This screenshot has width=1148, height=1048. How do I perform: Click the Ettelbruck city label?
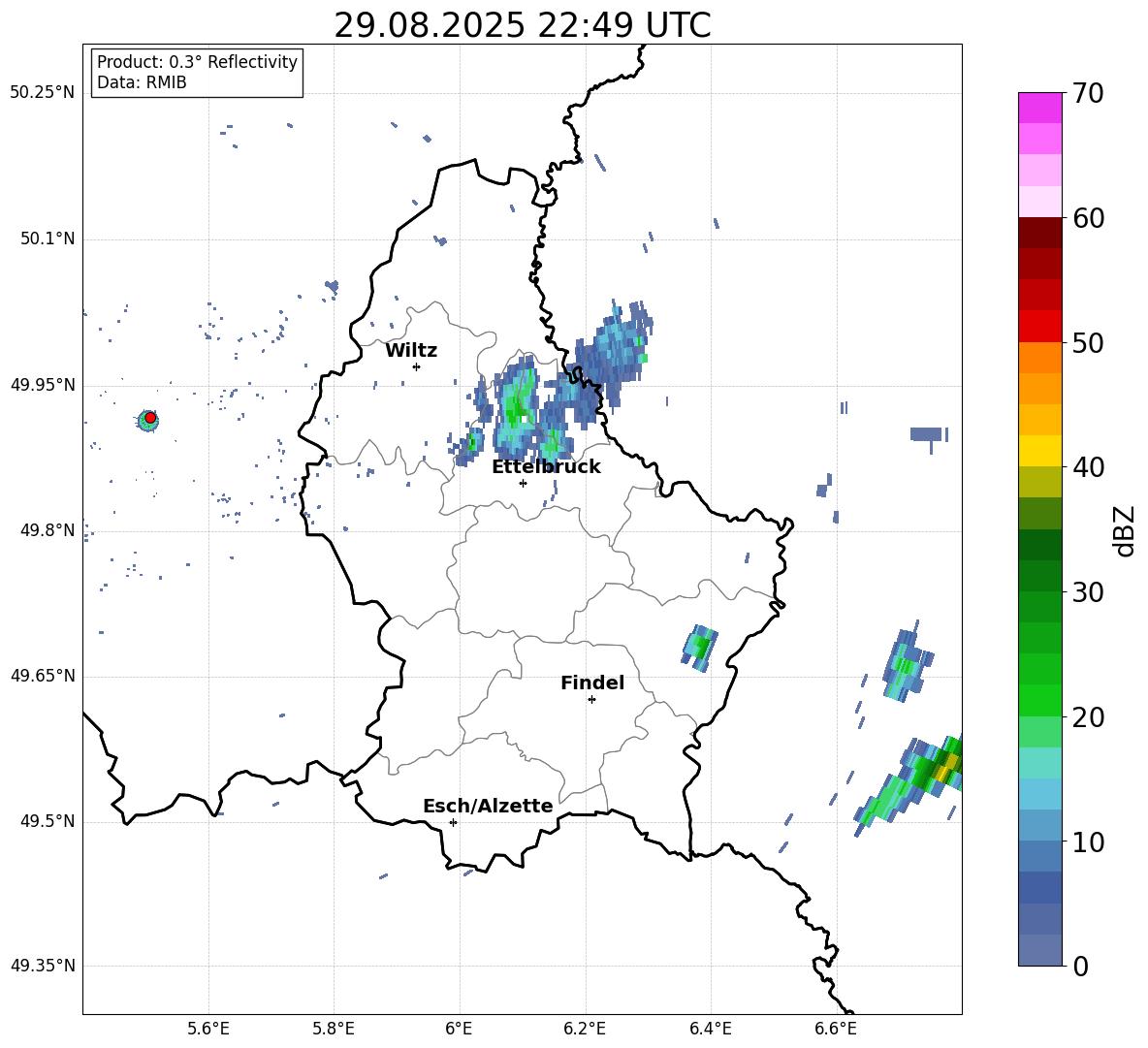(x=546, y=467)
